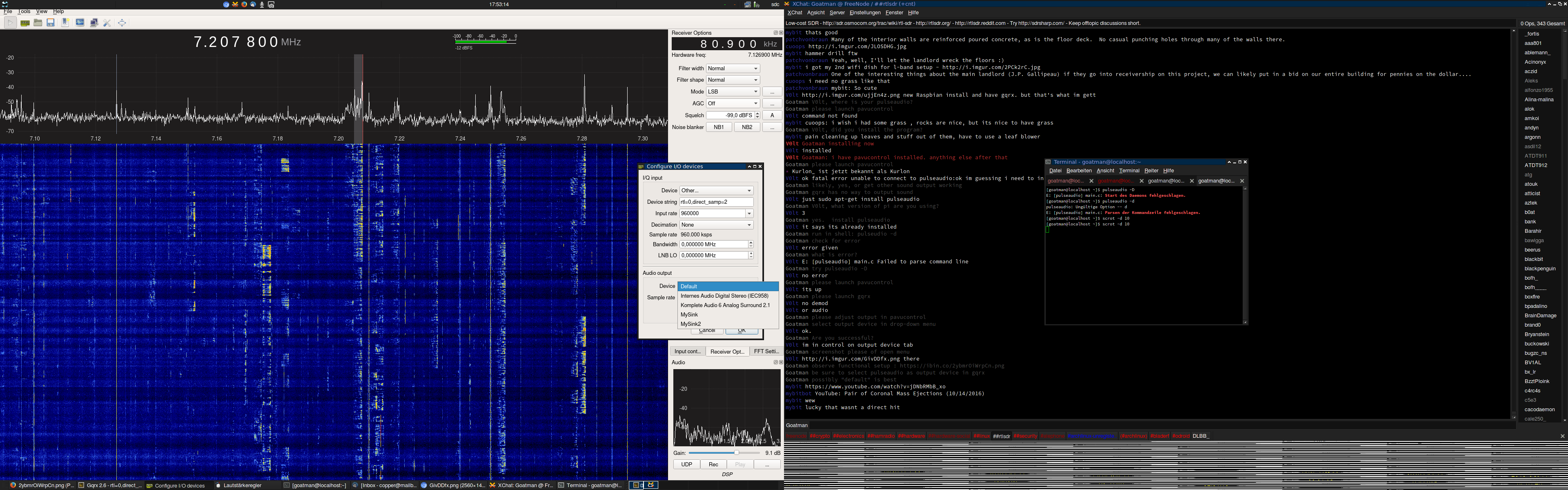Open the I/O devices configuration hardware icon
The height and width of the screenshot is (490, 1568).
point(25,22)
